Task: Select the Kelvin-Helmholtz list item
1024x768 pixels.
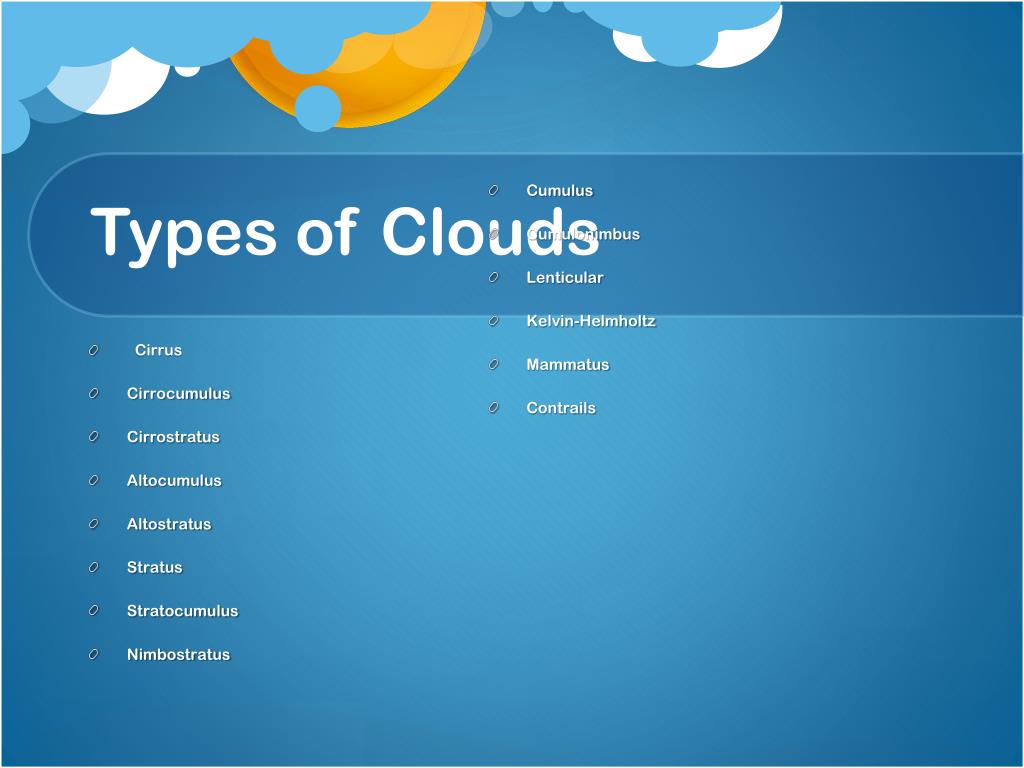Action: [591, 321]
